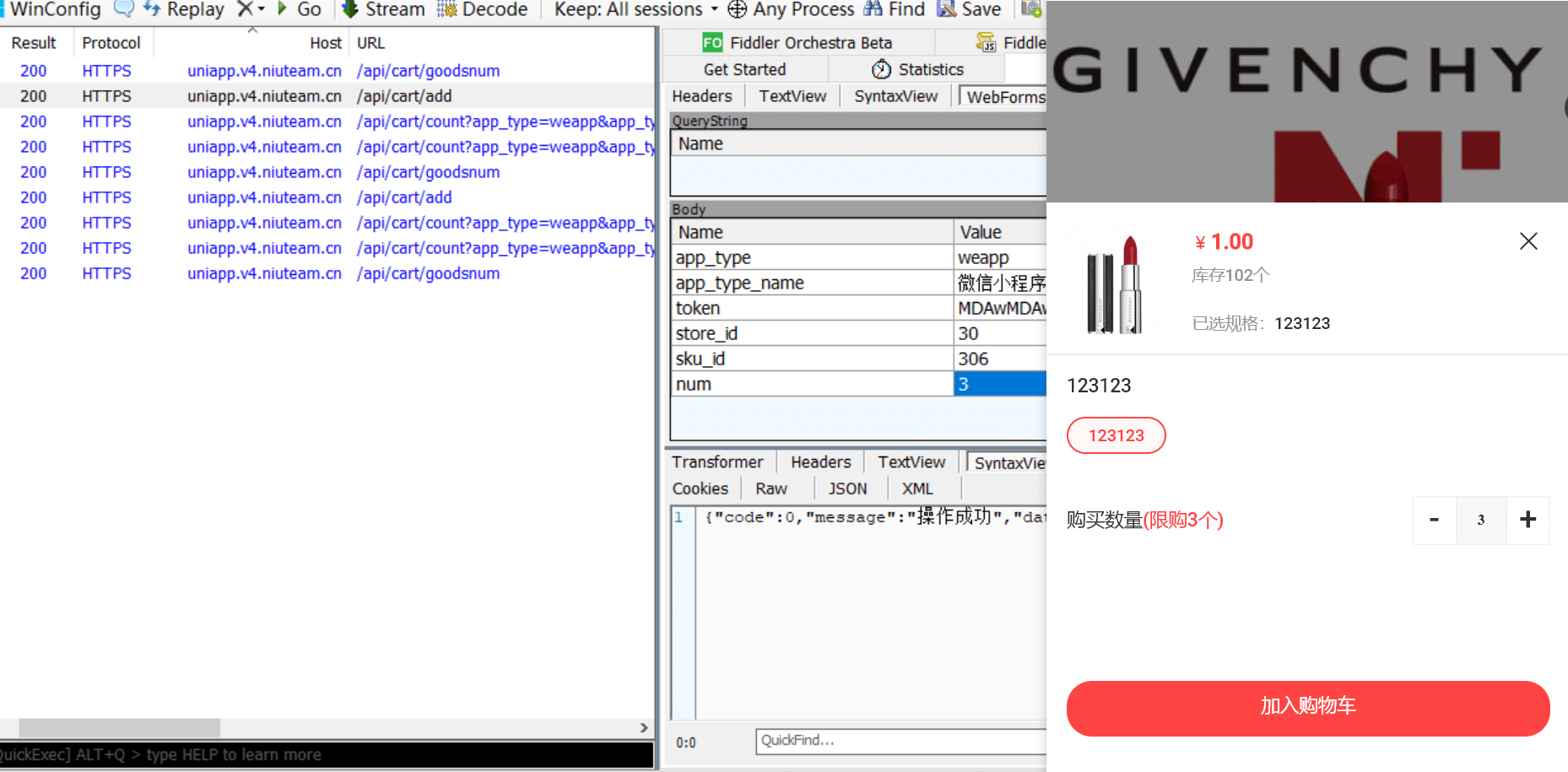The width and height of the screenshot is (1568, 772).
Task: Toggle the Decode option in toolbar
Action: 483,9
